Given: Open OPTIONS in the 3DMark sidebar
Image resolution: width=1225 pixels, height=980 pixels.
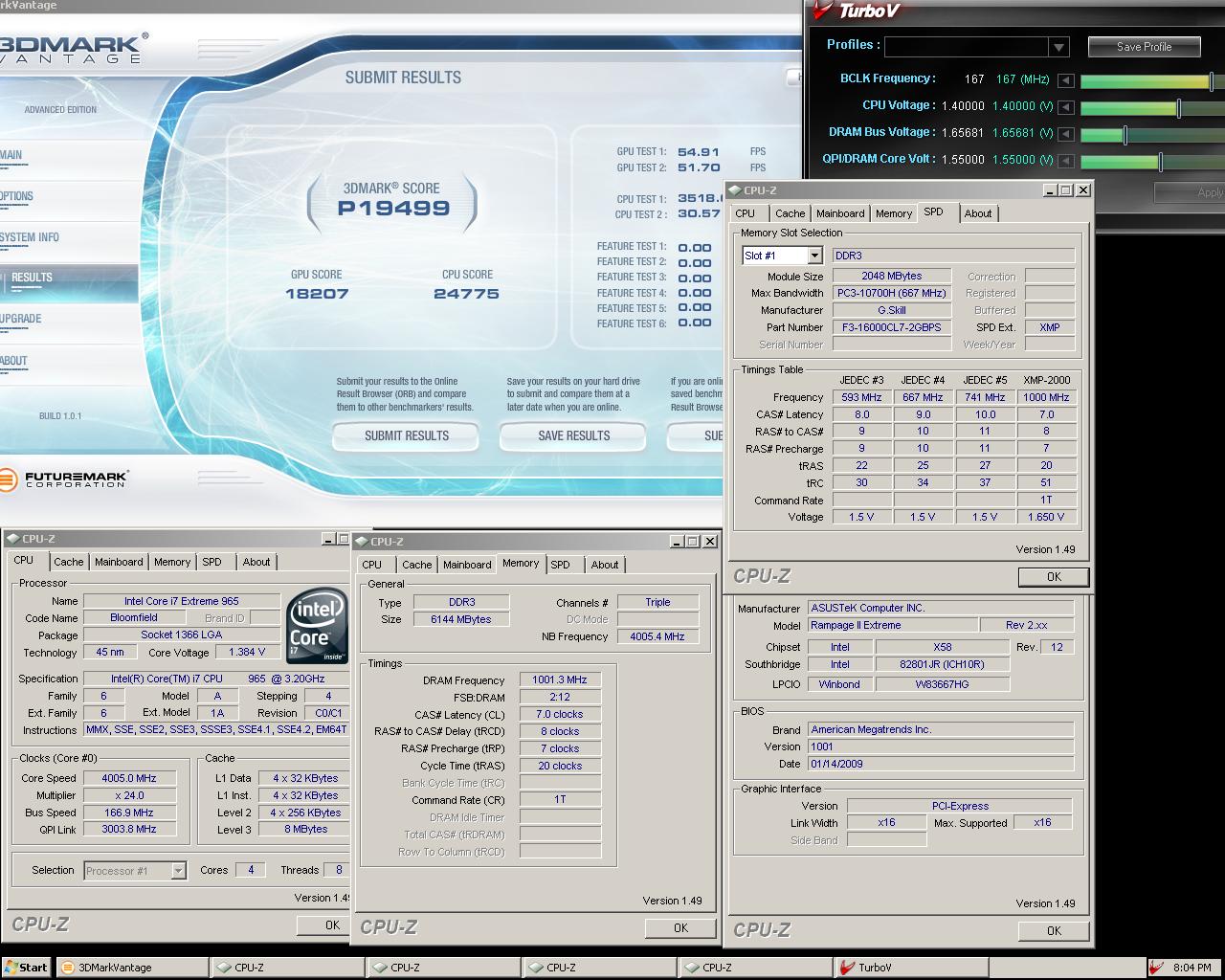Looking at the screenshot, I should [17, 196].
